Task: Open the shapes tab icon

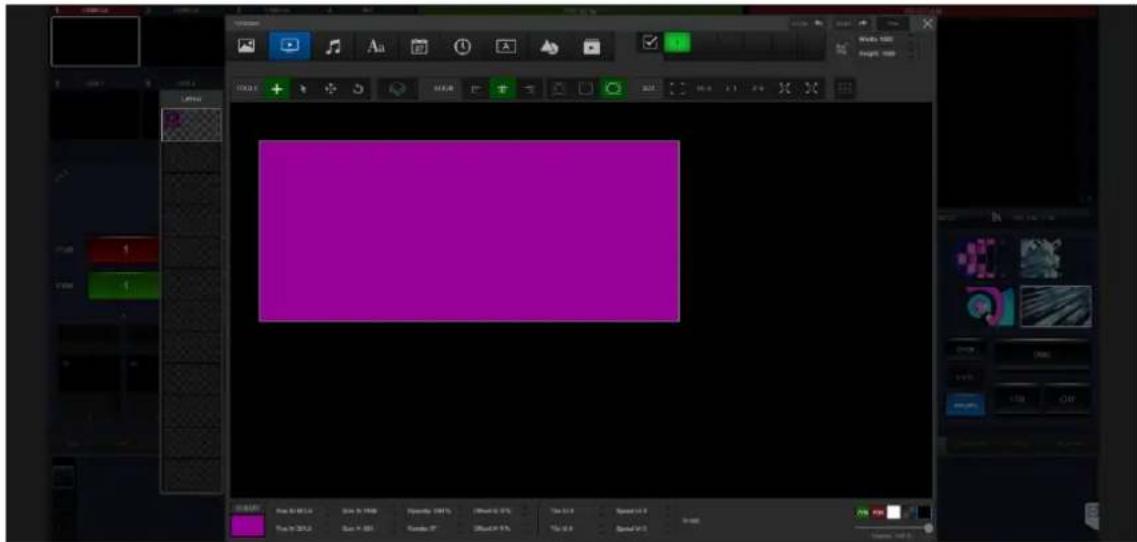Action: [548, 46]
